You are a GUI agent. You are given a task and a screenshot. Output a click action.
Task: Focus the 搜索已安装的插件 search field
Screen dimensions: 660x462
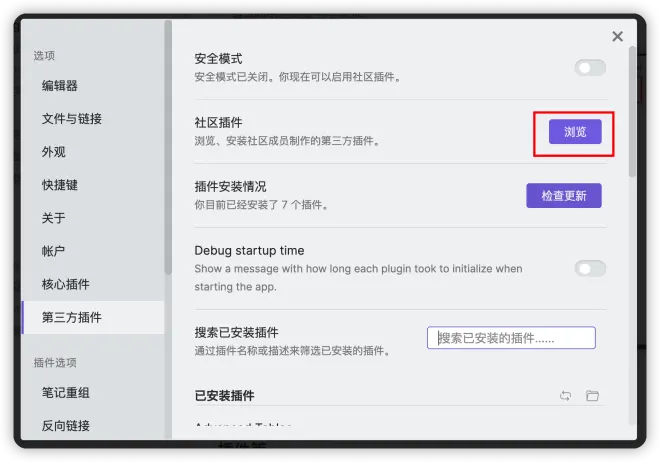coord(511,338)
